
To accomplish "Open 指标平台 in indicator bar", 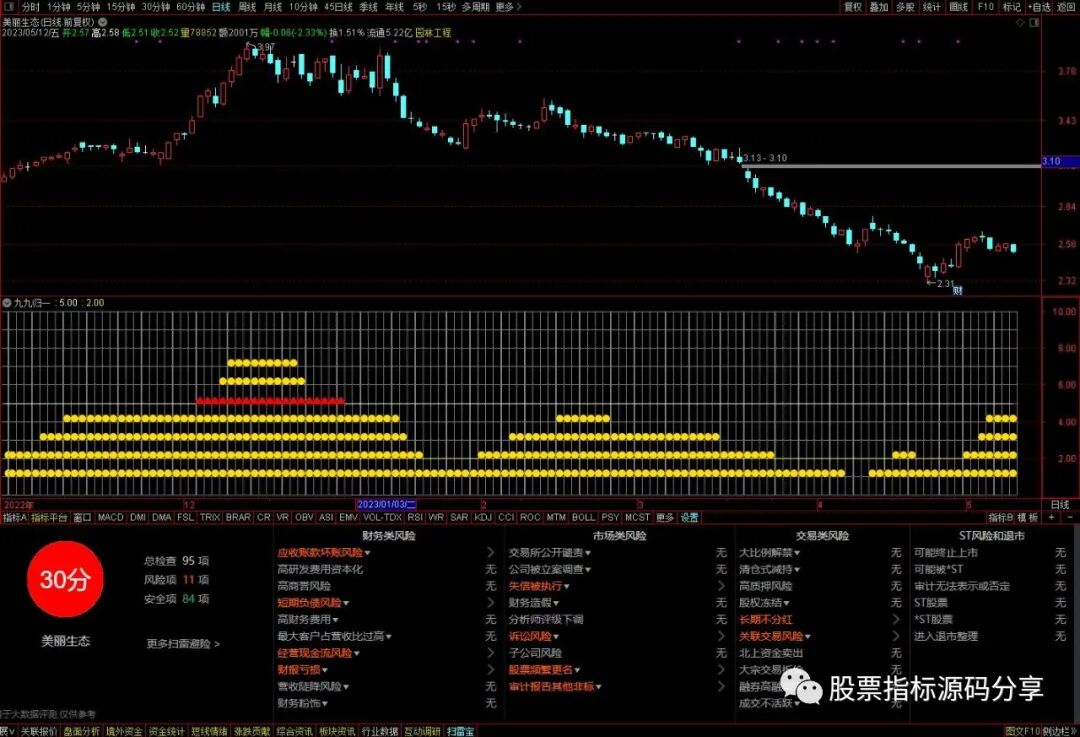I will 49,517.
